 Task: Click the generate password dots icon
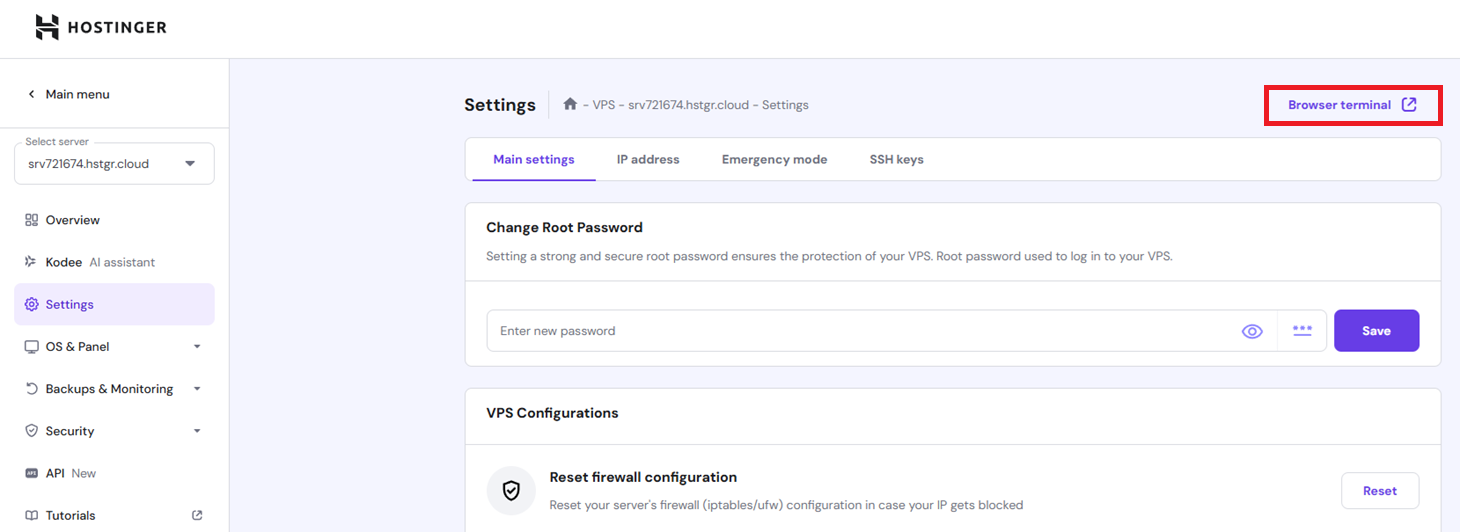pos(1302,331)
